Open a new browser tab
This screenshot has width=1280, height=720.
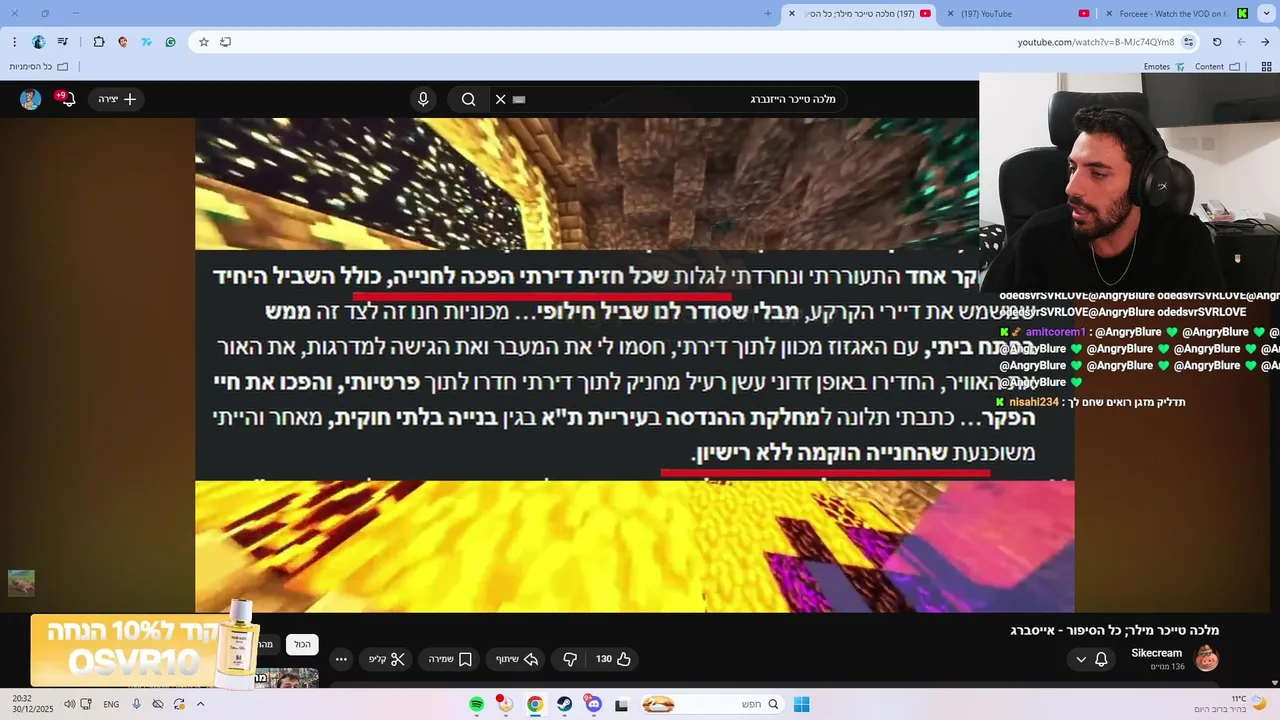pos(768,14)
